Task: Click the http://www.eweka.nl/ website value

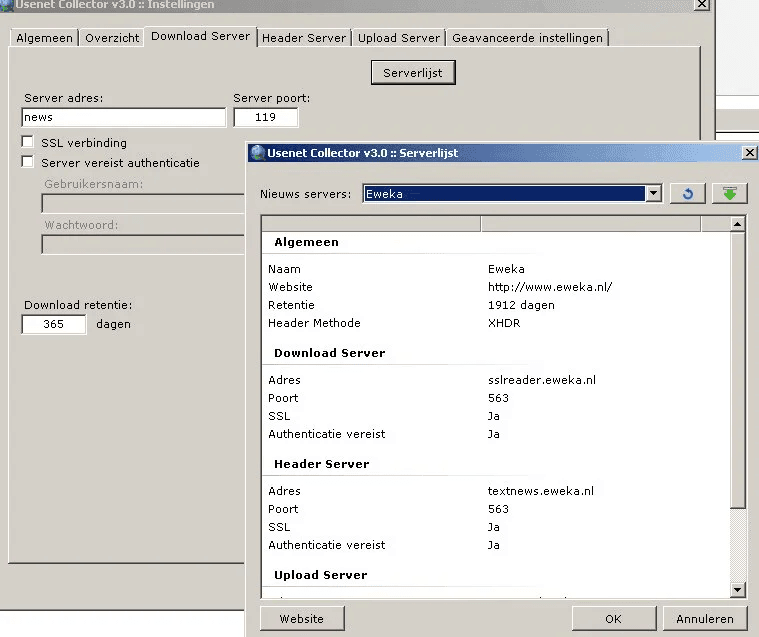Action: pyautogui.click(x=550, y=287)
